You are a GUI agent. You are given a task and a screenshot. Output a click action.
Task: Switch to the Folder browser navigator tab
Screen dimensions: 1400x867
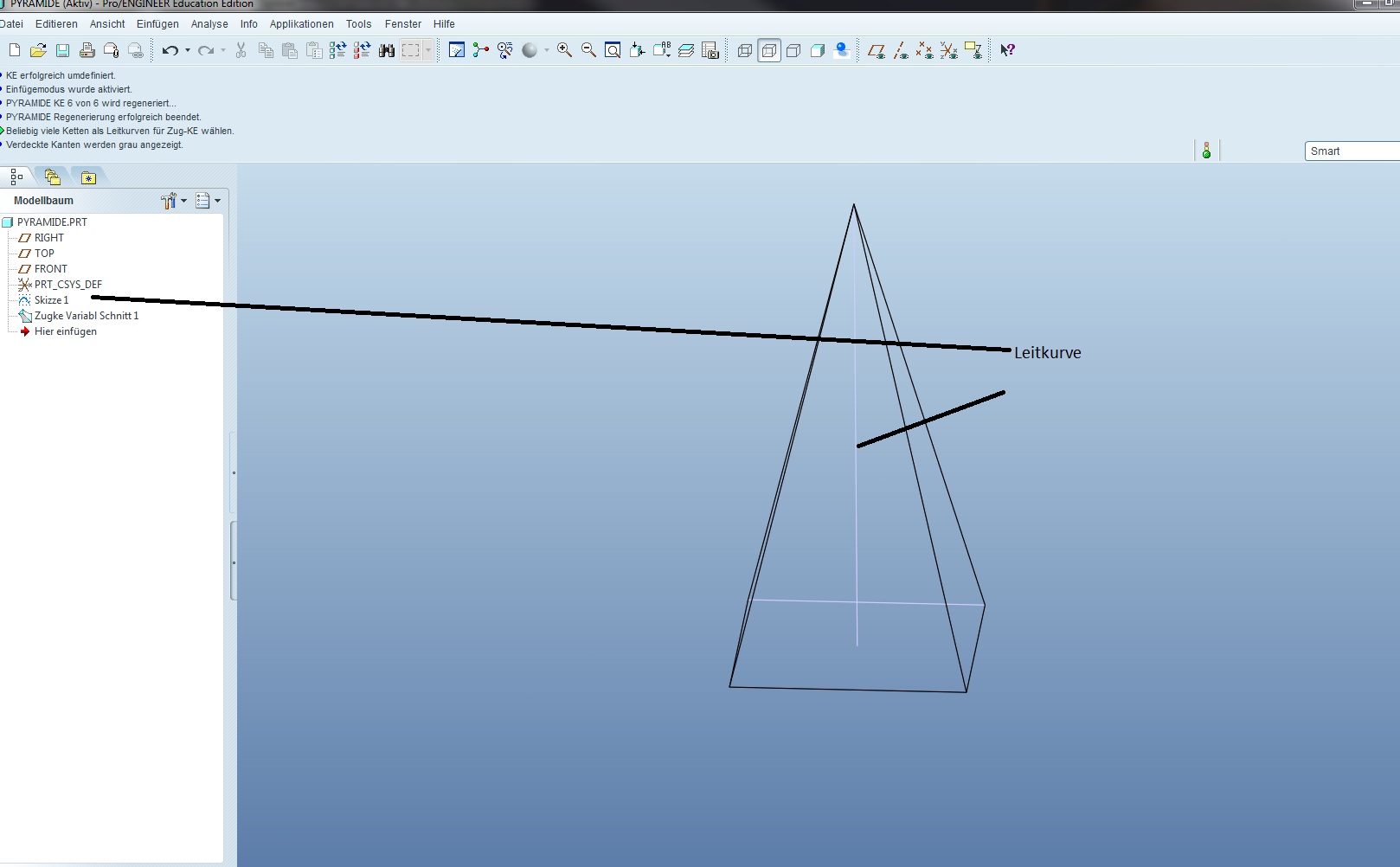coord(53,177)
